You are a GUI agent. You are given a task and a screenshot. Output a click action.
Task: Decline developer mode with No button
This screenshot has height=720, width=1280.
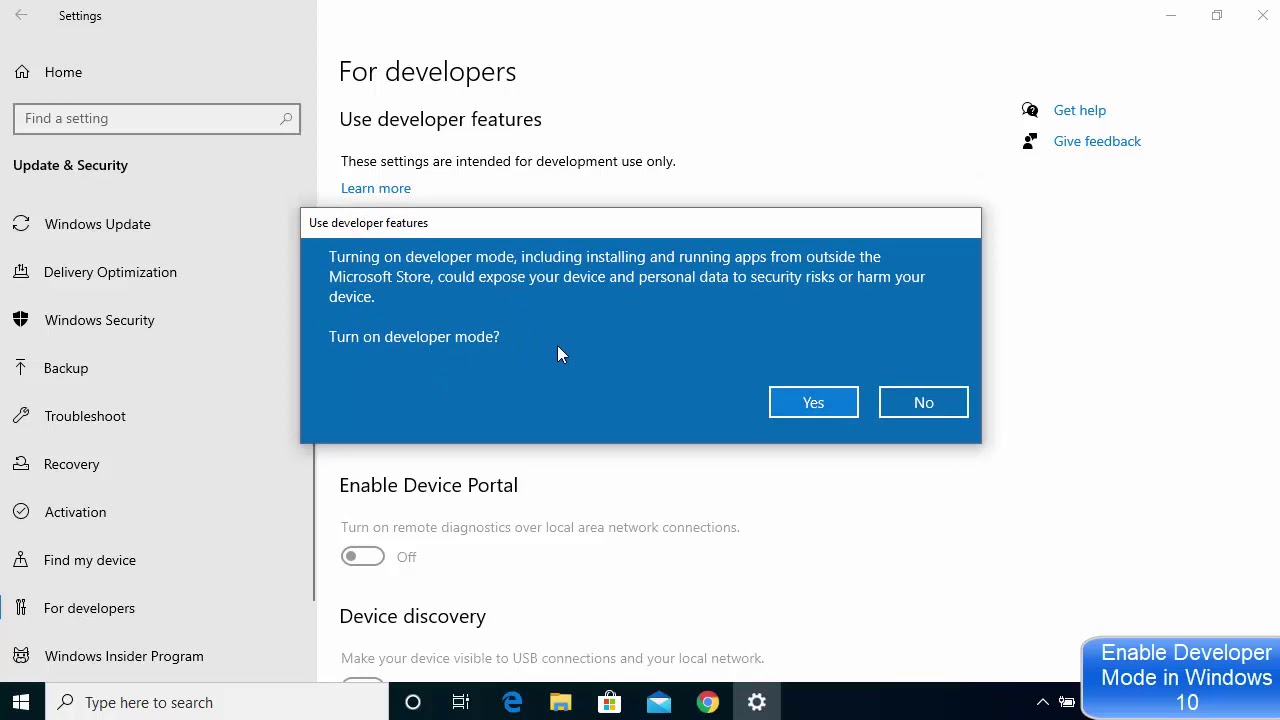[923, 402]
